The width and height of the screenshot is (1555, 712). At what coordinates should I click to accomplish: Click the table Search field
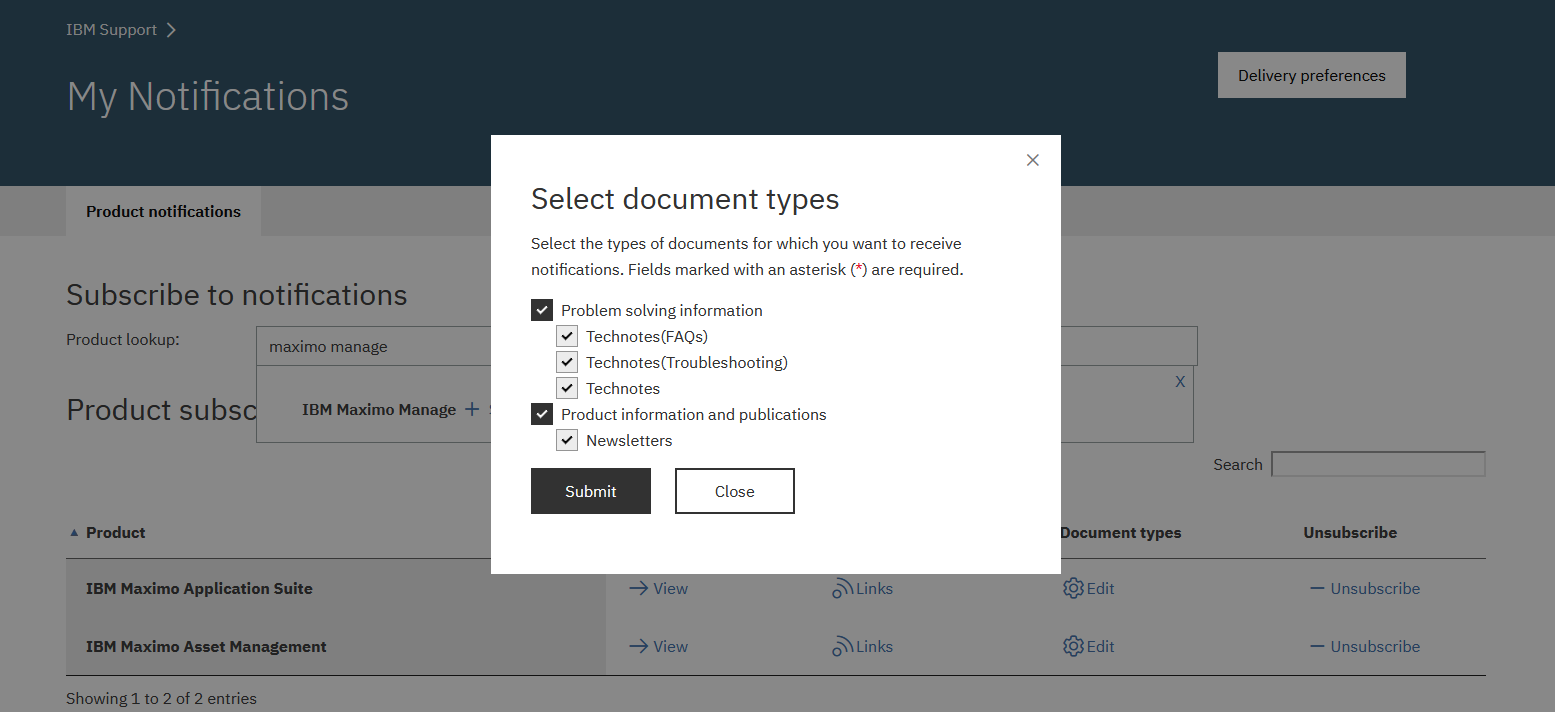(1378, 464)
